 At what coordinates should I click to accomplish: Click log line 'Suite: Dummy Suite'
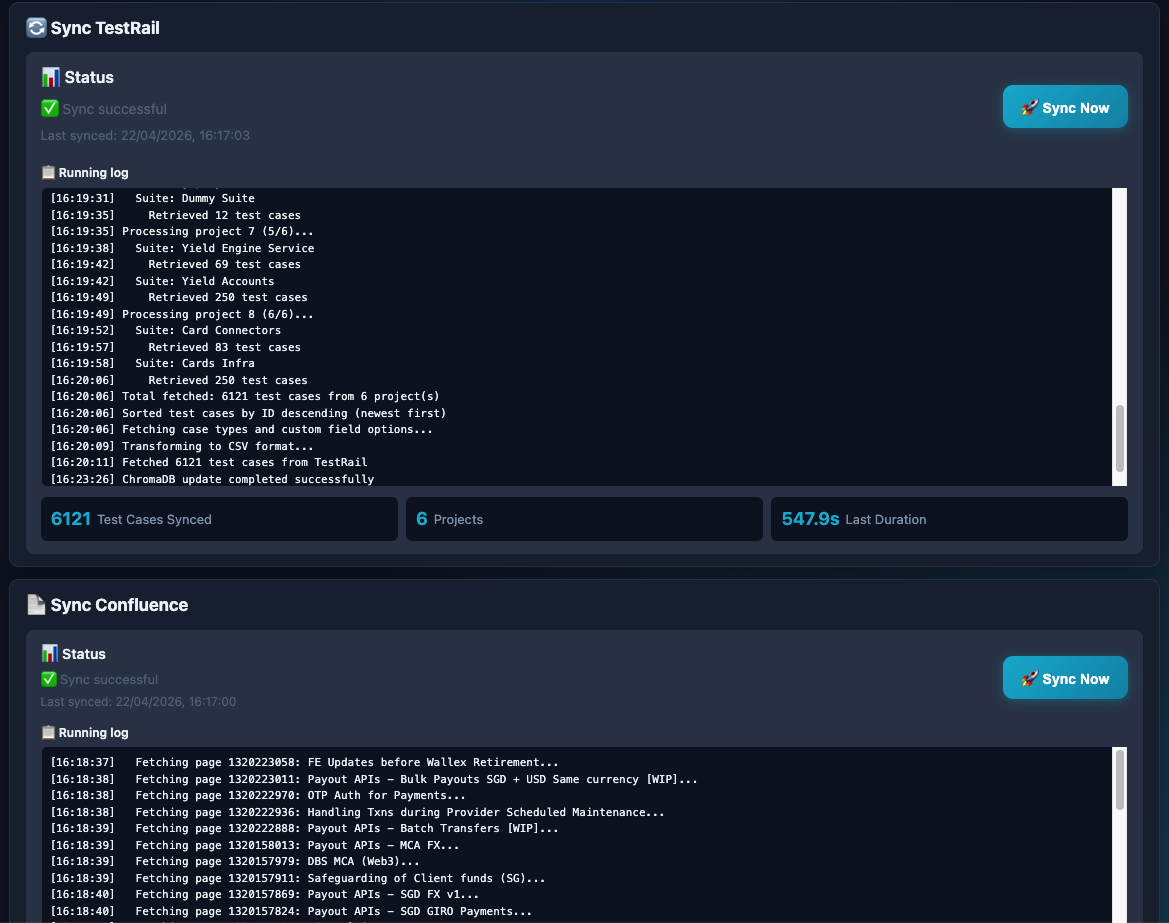click(153, 198)
